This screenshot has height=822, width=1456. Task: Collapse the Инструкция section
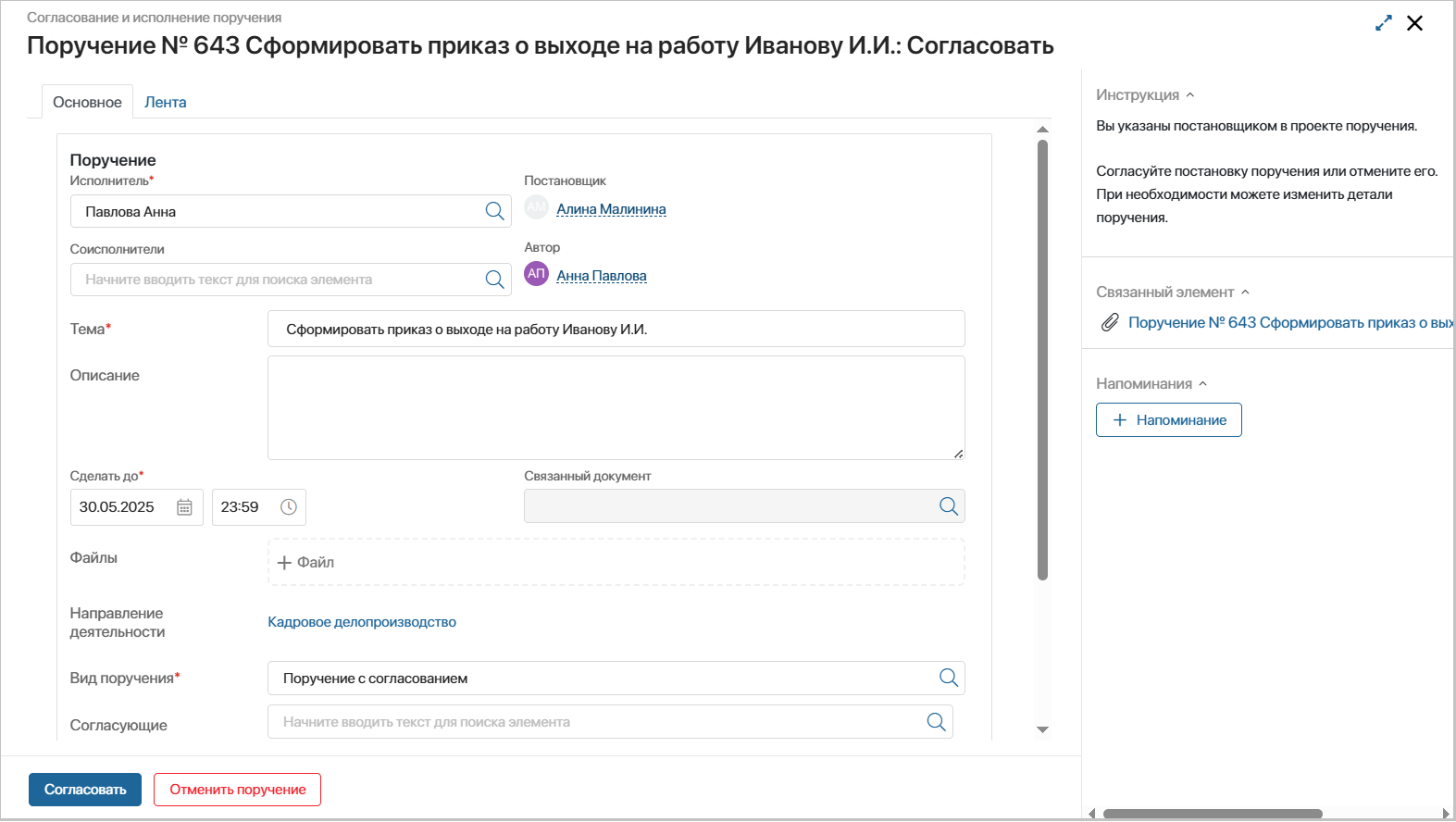pos(1190,95)
